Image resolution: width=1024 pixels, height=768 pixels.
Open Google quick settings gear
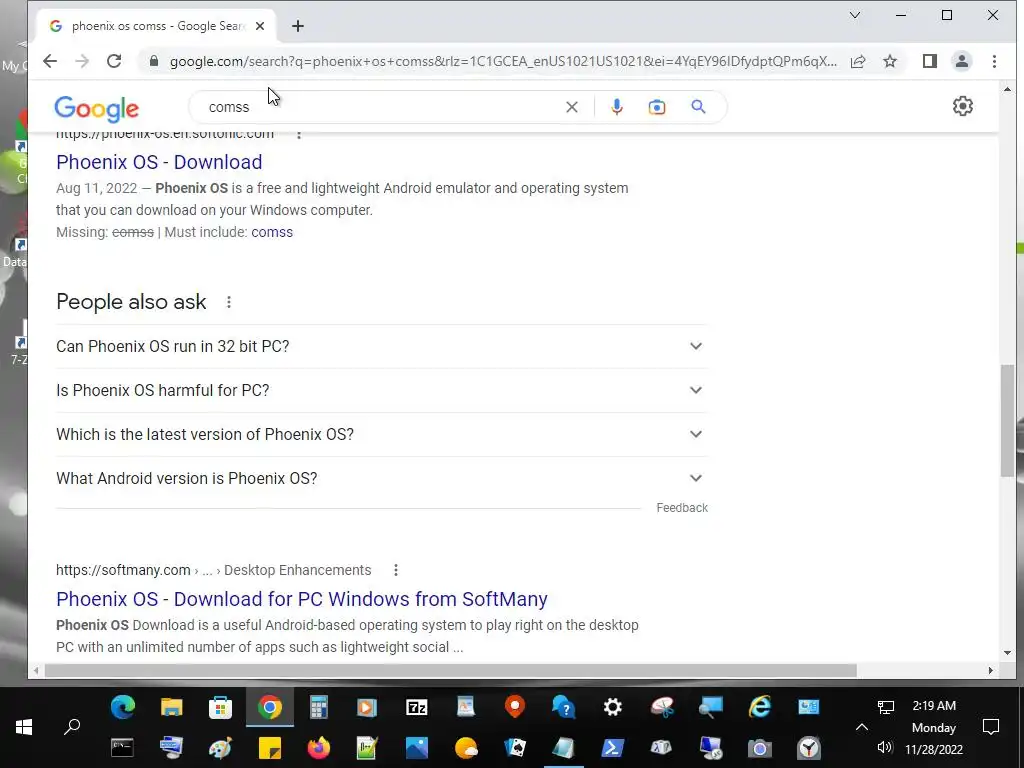963,106
